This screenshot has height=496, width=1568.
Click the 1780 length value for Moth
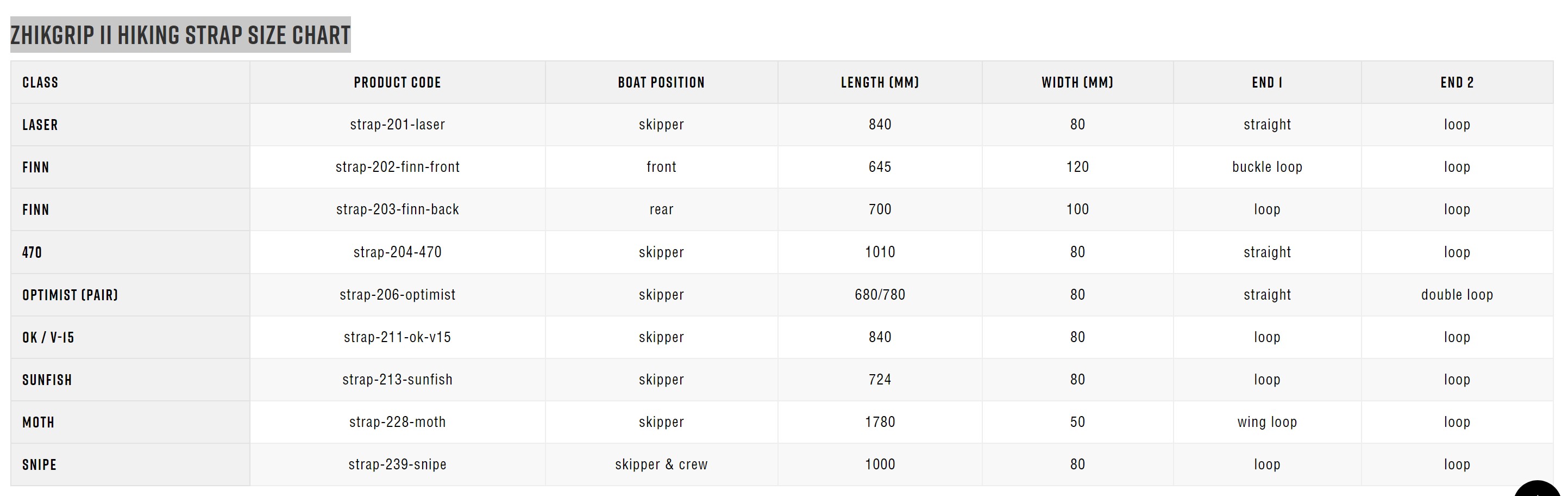[x=880, y=422]
